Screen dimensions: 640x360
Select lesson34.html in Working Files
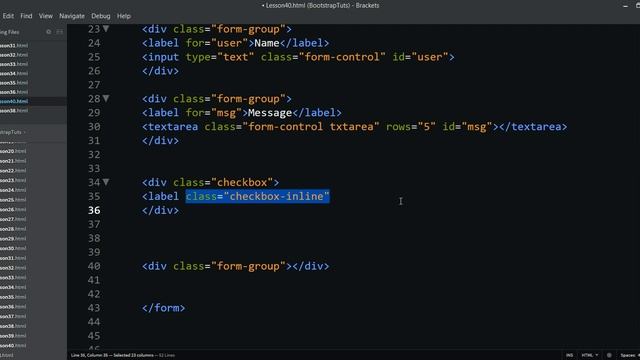(x=14, y=73)
